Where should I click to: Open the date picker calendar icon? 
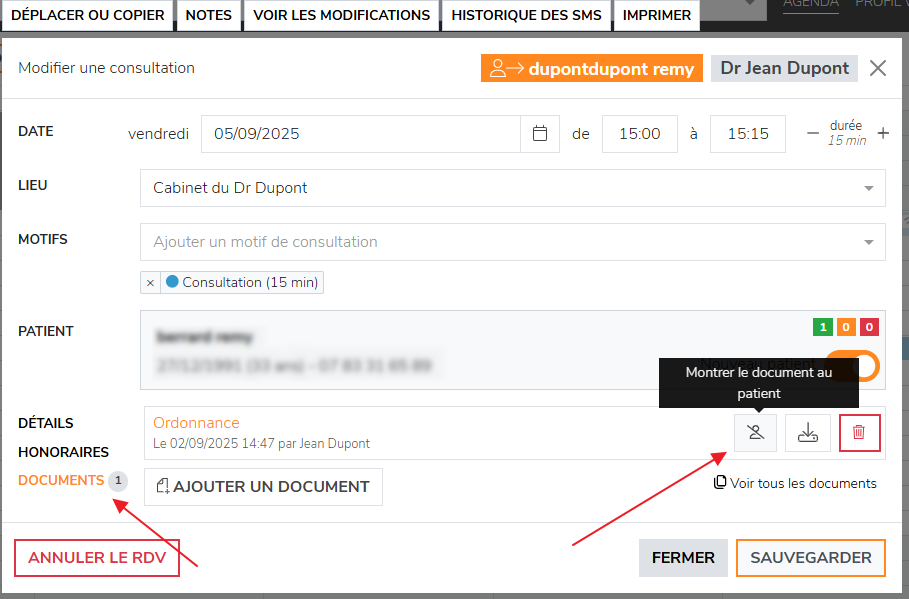click(x=540, y=134)
